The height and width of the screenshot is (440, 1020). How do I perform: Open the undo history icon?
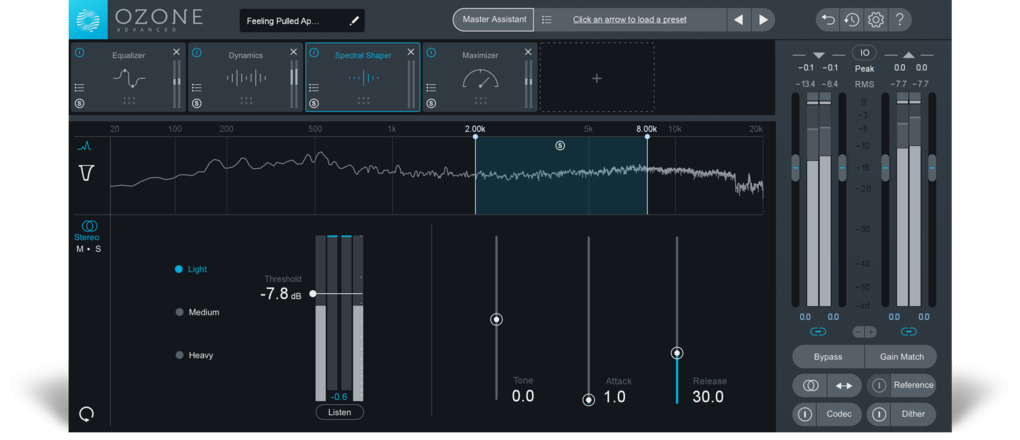point(852,20)
